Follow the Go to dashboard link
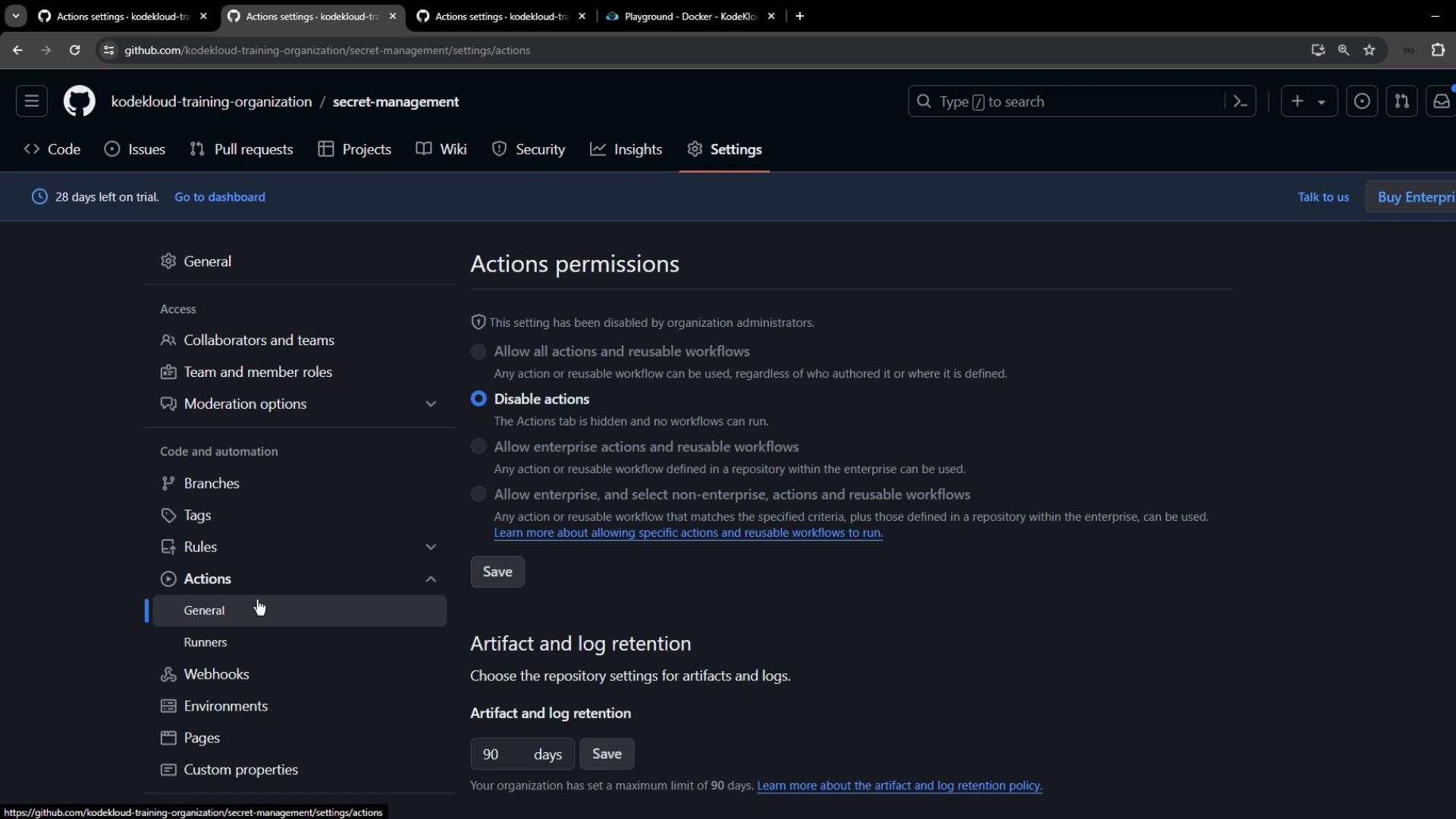This screenshot has width=1456, height=819. click(x=220, y=197)
